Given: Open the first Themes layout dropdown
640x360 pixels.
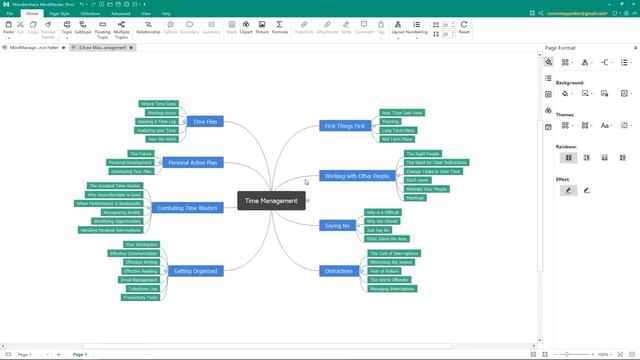Looking at the screenshot, I should click(x=567, y=125).
